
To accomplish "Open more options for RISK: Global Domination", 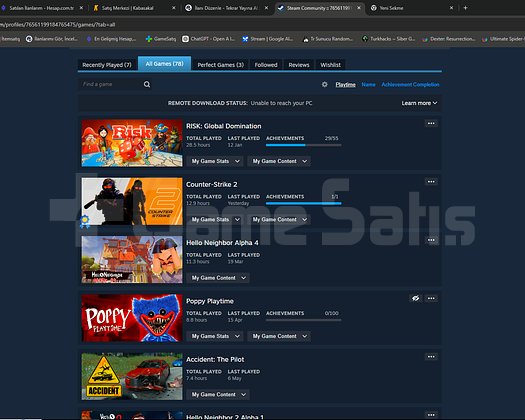I will click(431, 124).
